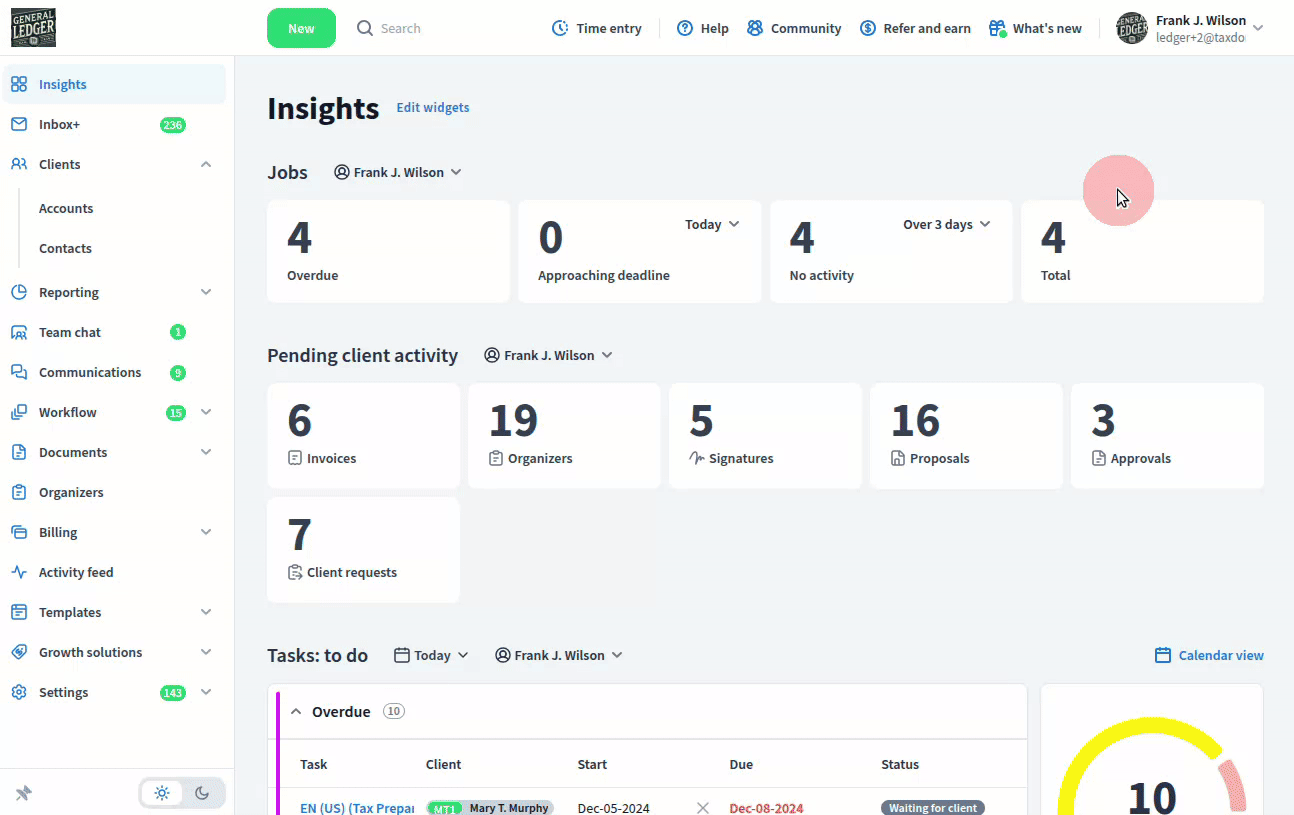Screen dimensions: 1294x815
Task: Open the No activity Over 3 days dropdown
Action: (x=946, y=224)
